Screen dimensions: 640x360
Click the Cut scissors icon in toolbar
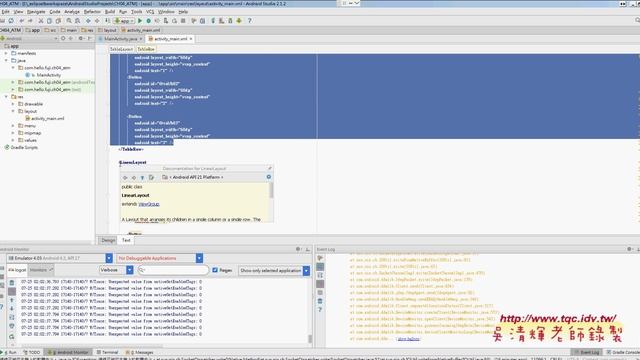(x=41, y=20)
